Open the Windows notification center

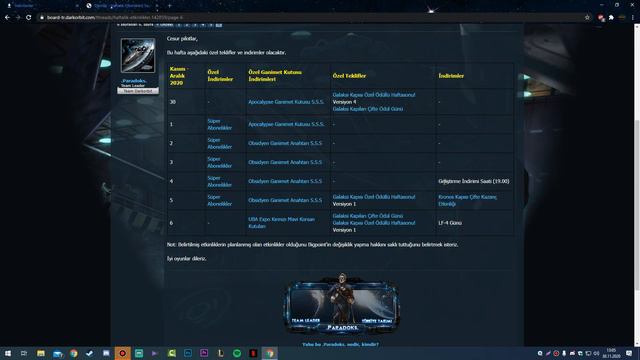point(629,353)
